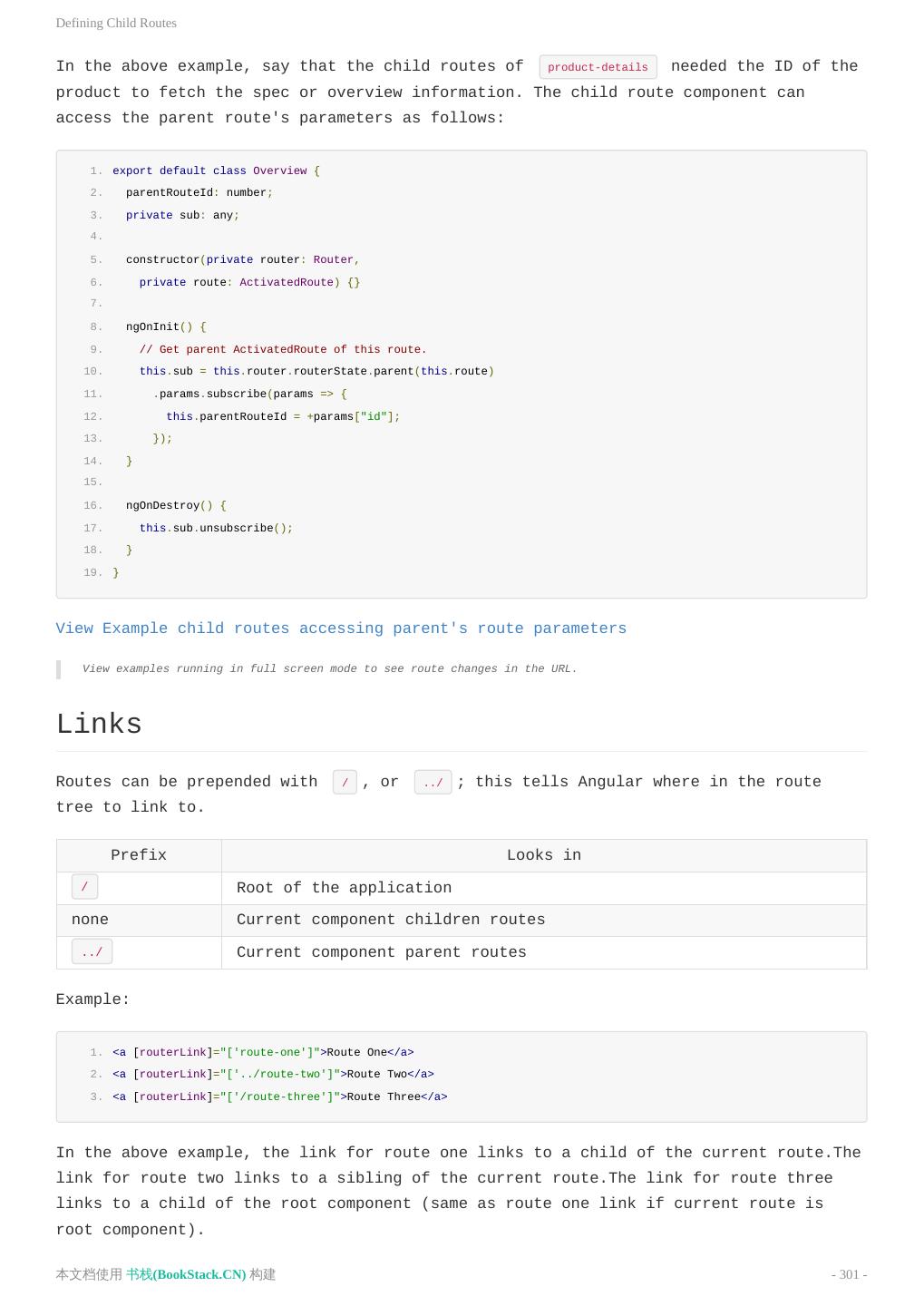Image resolution: width=924 pixels, height=1306 pixels.
Task: Click the none prefix table cell
Action: point(90,920)
